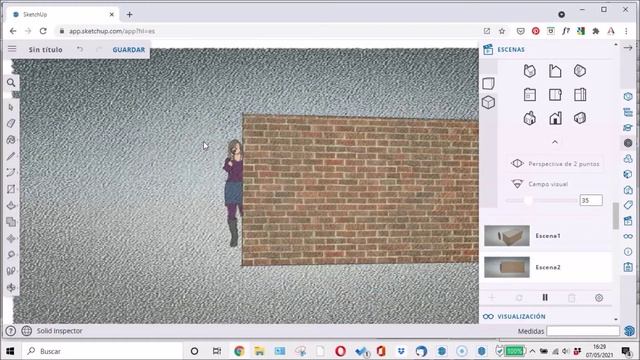This screenshot has width=640, height=360.
Task: Click the Campo visual option
Action: [x=540, y=184]
